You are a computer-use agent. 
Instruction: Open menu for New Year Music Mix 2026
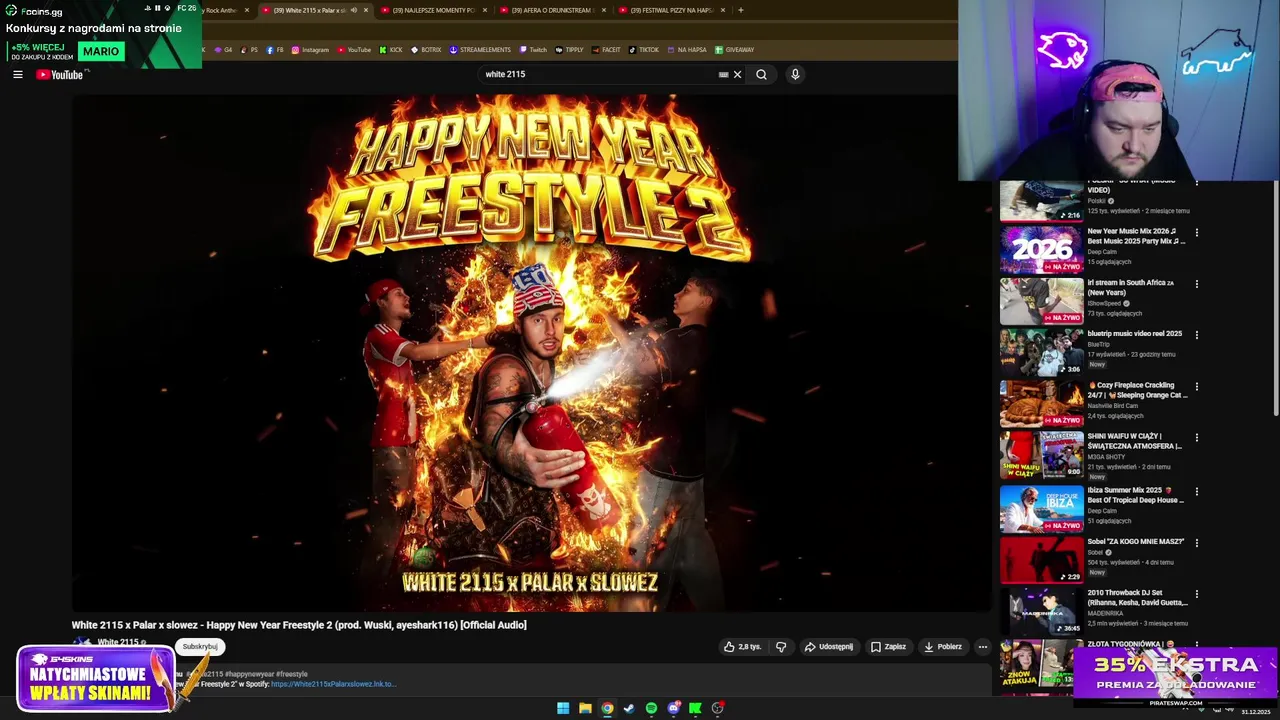tap(1197, 232)
